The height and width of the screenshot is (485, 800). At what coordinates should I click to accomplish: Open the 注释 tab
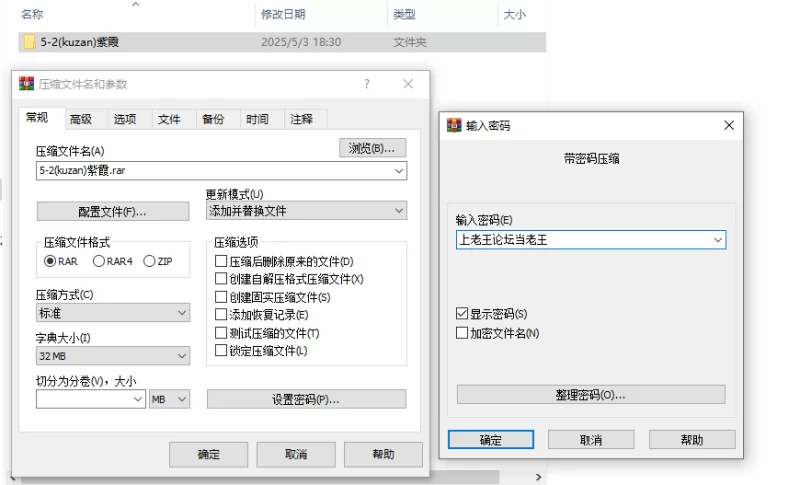coord(301,119)
